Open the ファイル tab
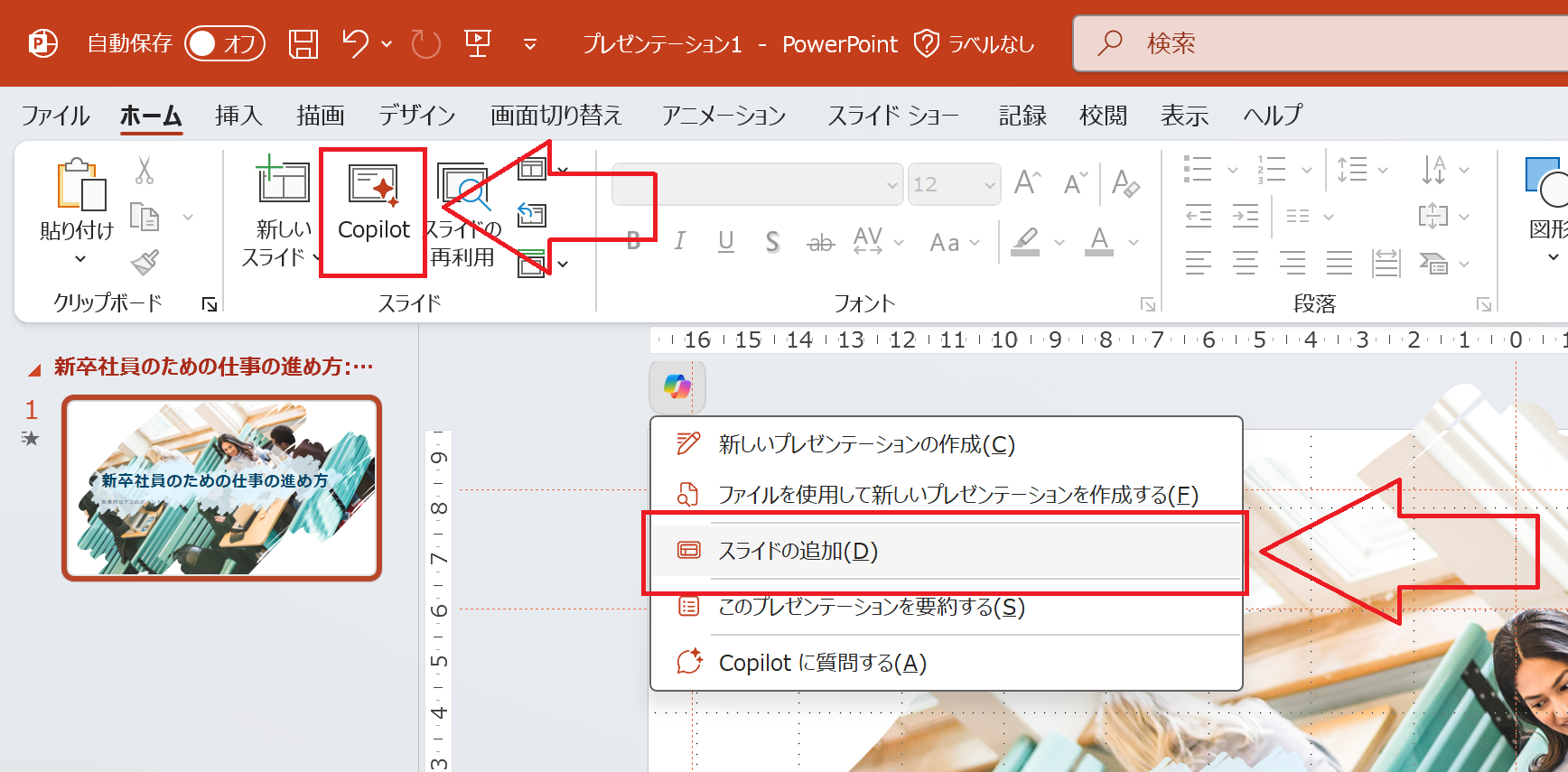1568x772 pixels. click(56, 116)
